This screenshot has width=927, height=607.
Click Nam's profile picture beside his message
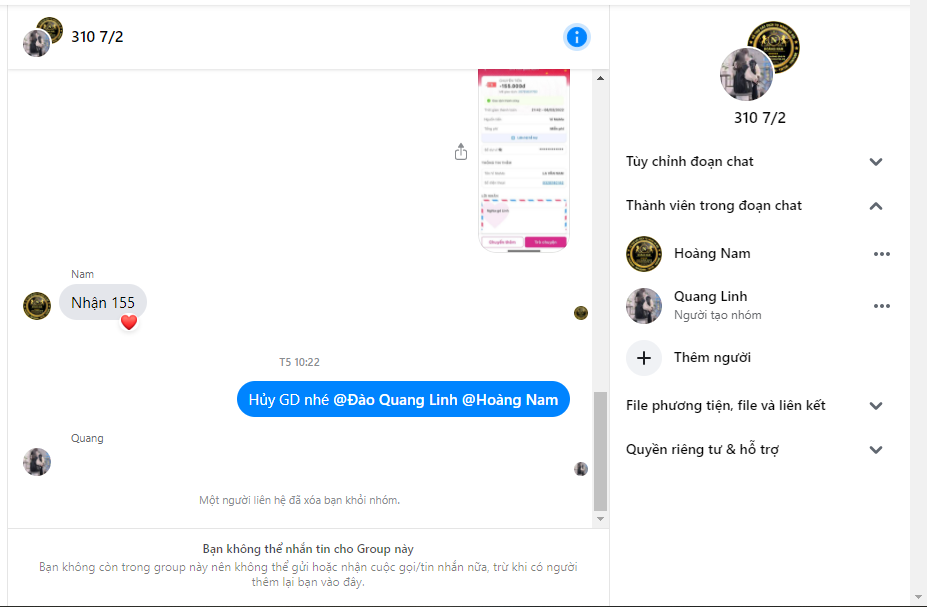tap(37, 306)
